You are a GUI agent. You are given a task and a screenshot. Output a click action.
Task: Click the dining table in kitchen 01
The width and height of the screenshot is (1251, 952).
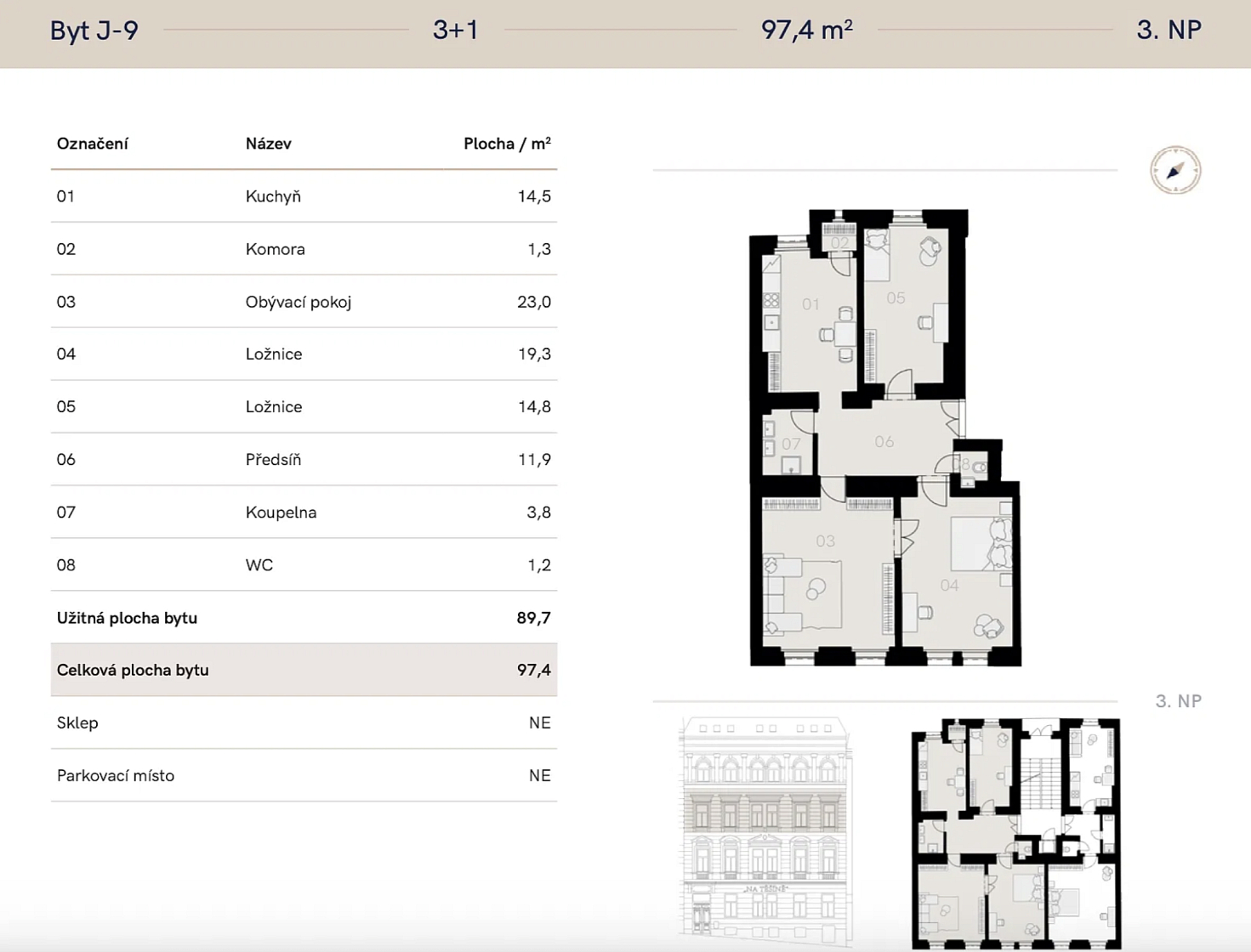coord(844,334)
